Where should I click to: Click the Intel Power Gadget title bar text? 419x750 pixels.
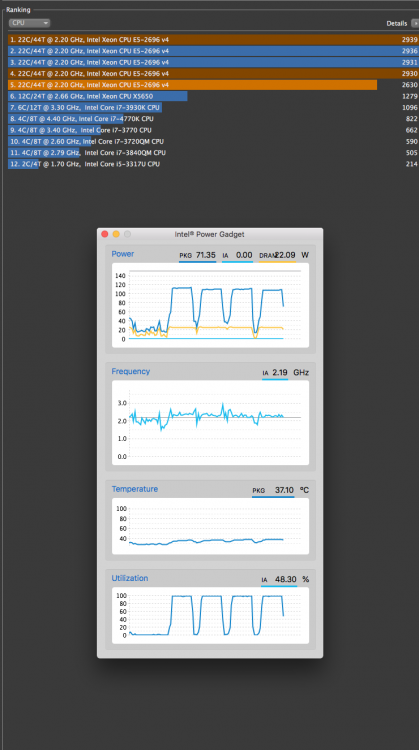point(210,234)
